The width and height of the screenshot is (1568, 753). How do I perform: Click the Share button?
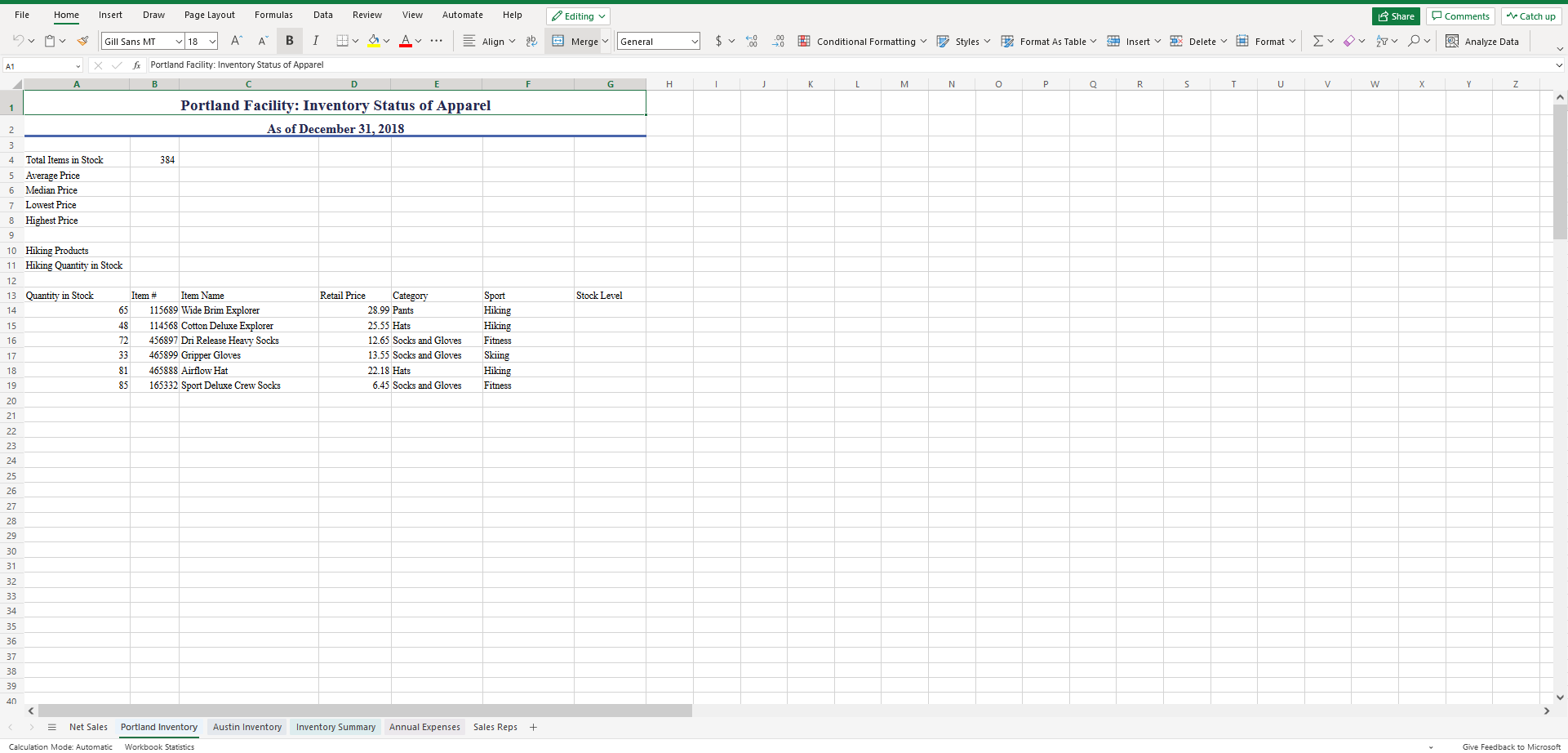coord(1395,16)
